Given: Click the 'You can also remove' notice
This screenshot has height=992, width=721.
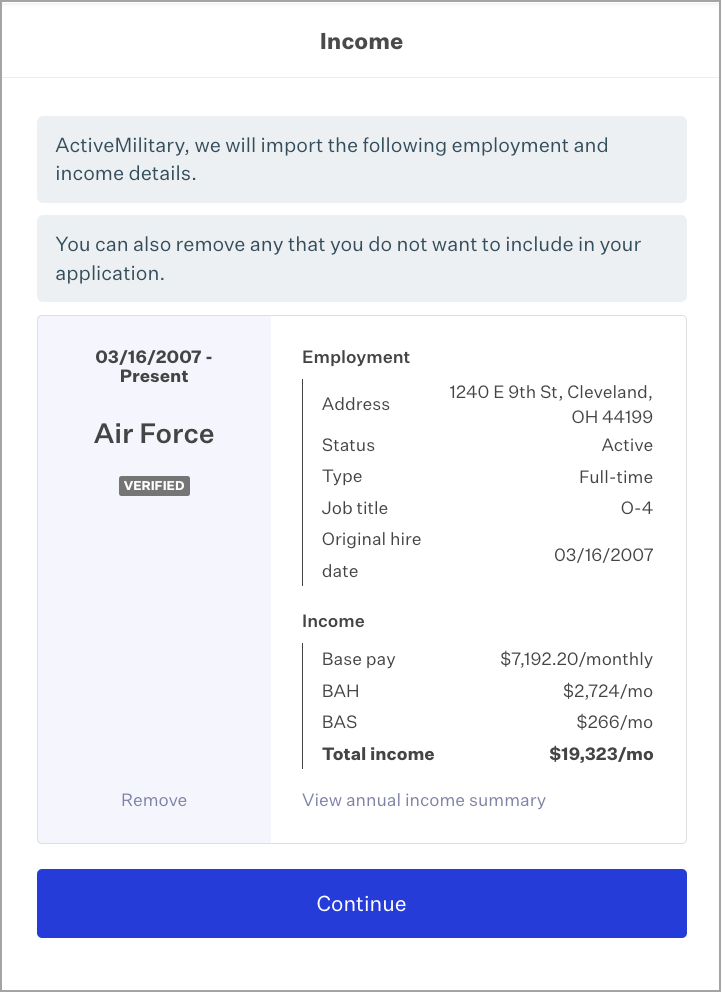Looking at the screenshot, I should pyautogui.click(x=362, y=258).
